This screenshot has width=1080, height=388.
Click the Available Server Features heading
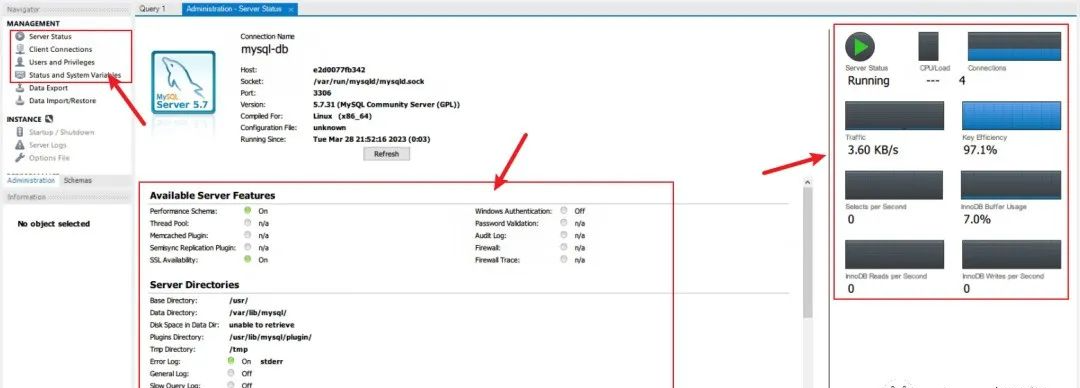pyautogui.click(x=212, y=196)
